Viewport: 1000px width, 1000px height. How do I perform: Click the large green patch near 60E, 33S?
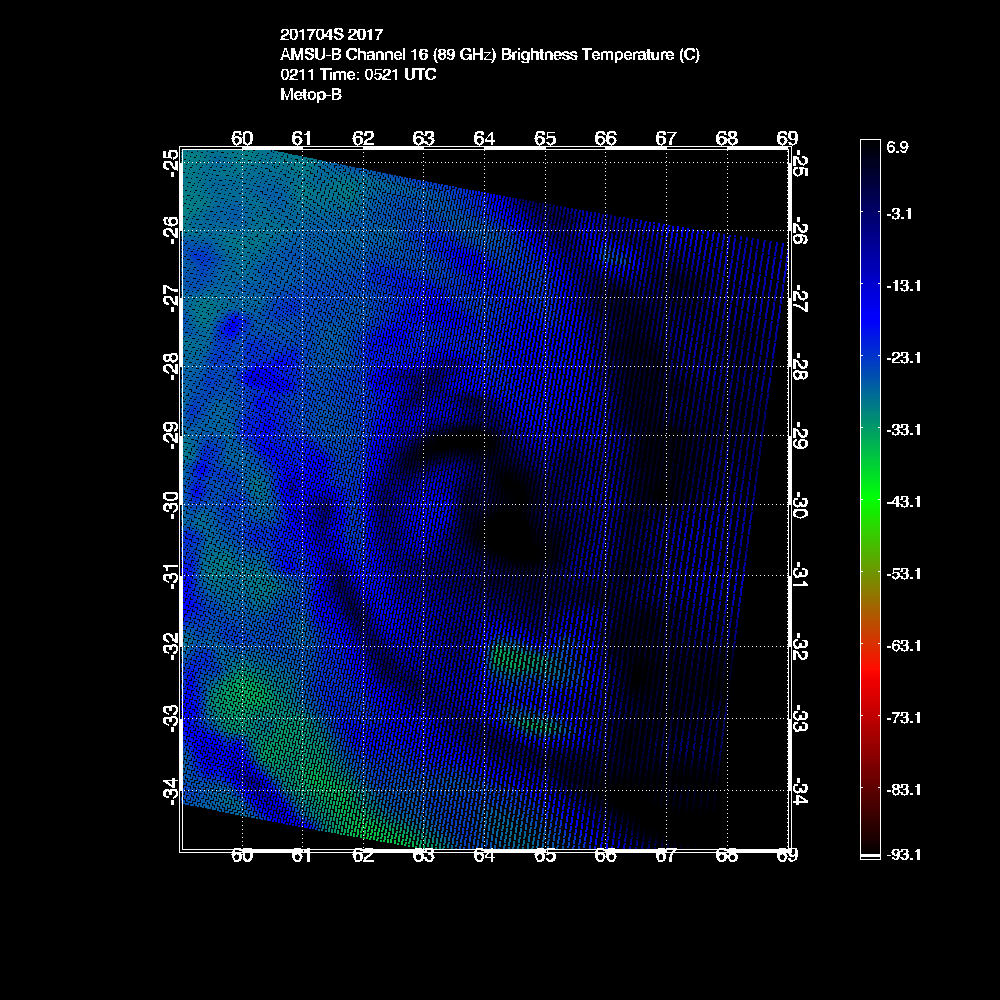pyautogui.click(x=238, y=698)
